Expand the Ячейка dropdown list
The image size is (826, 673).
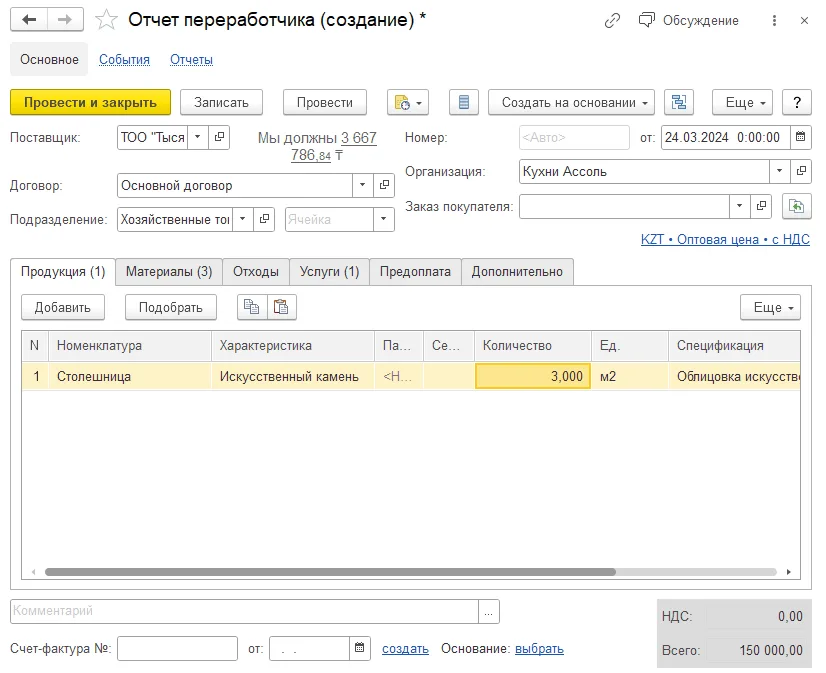384,219
